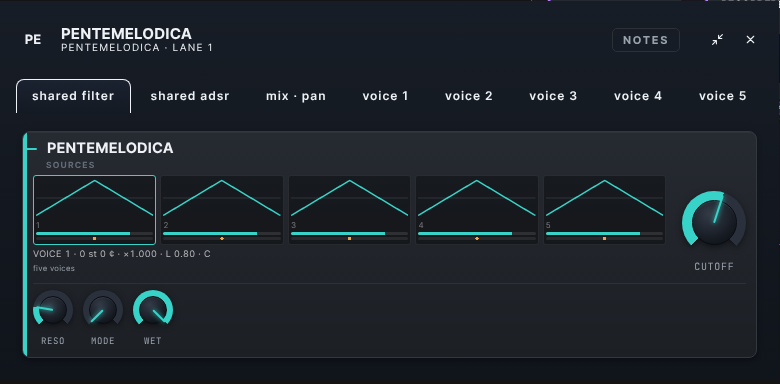Go to the voice 5 tab

point(723,96)
